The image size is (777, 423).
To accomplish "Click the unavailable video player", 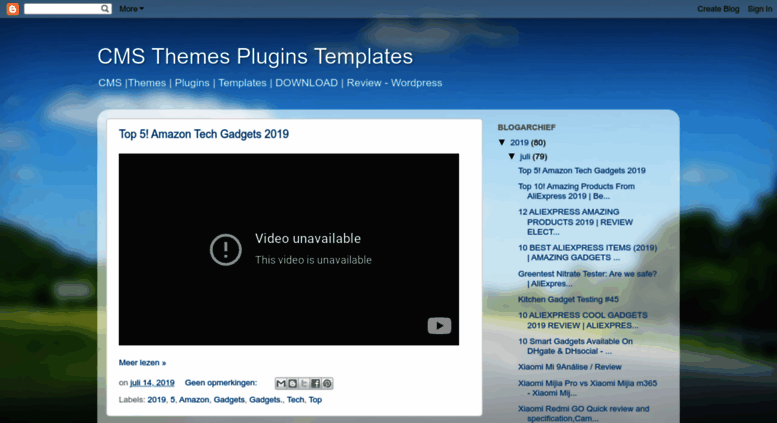I will (289, 249).
